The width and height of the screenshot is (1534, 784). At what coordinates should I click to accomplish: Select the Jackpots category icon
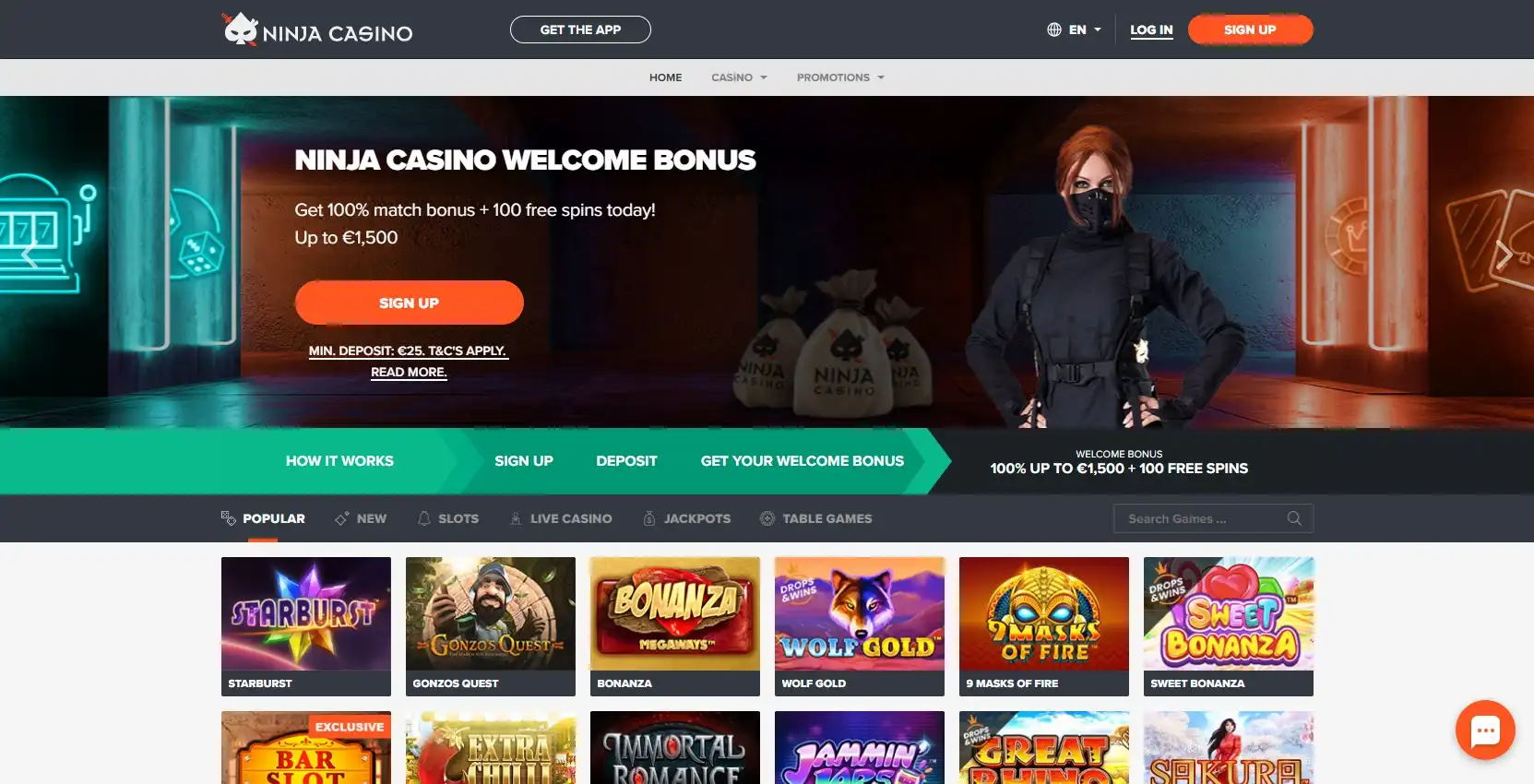[649, 518]
